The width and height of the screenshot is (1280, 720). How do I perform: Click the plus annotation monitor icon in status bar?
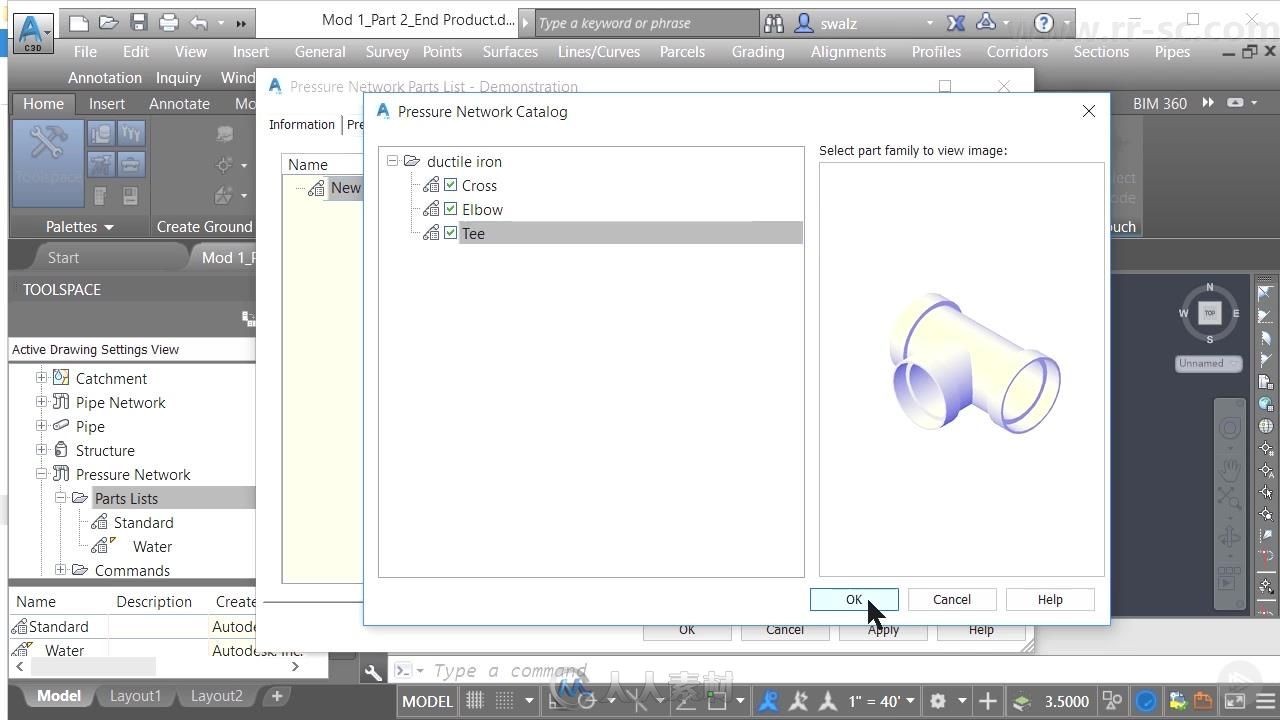987,701
